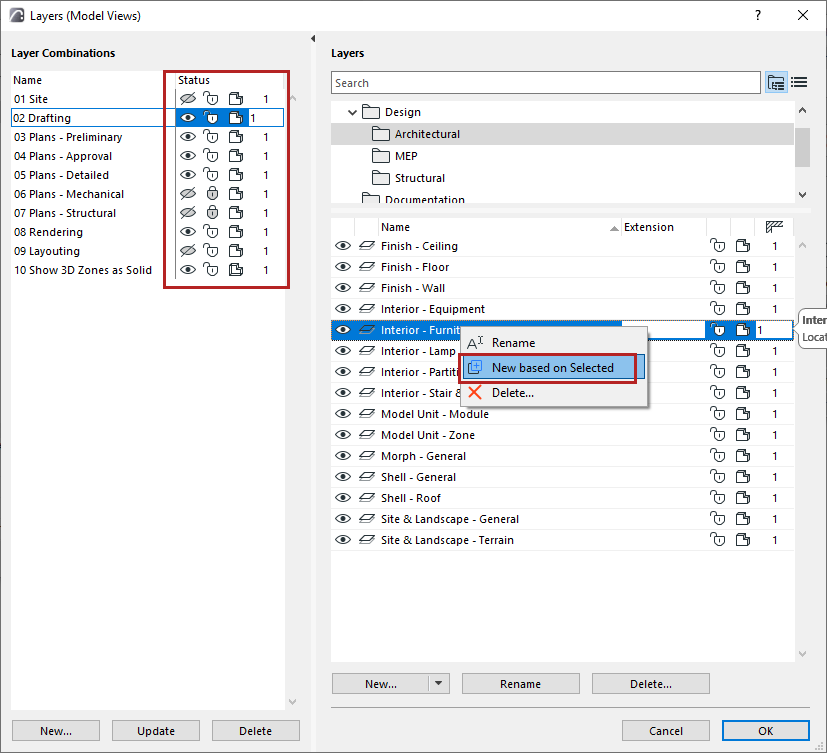Click lock icon of Interior - Lamp layer

point(717,351)
